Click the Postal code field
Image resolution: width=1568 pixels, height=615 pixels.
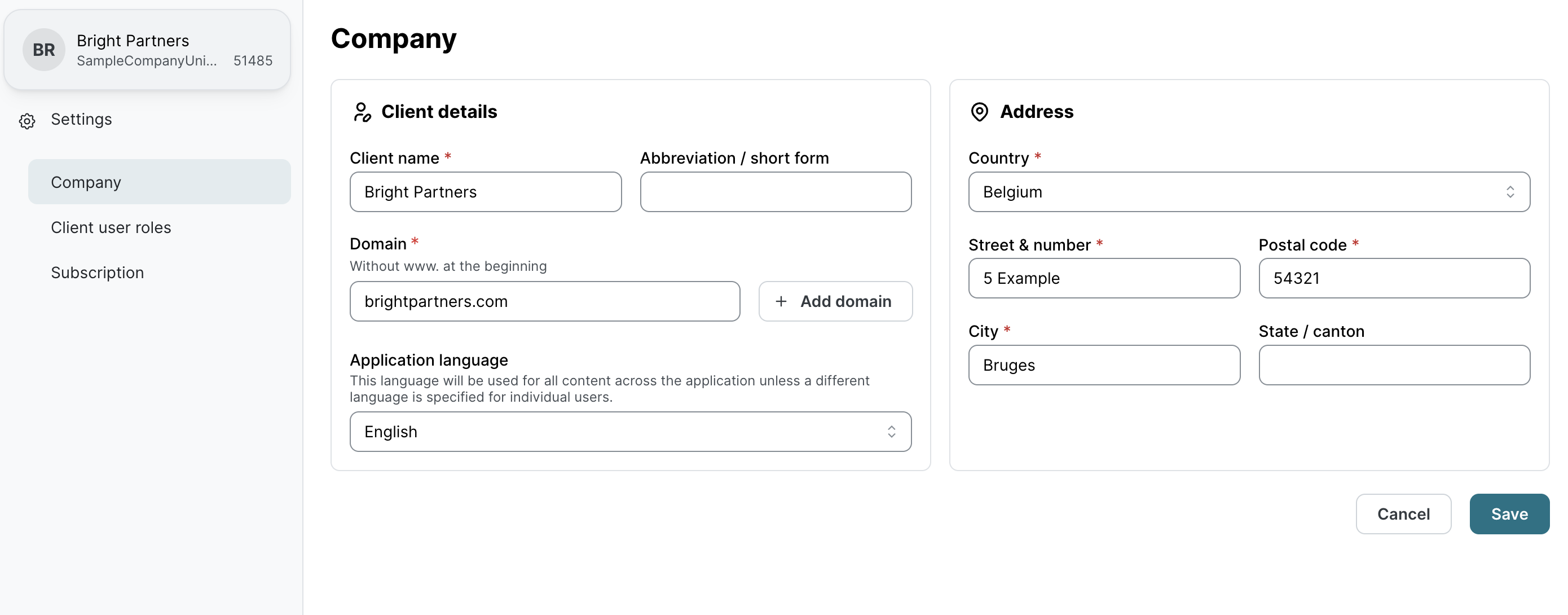(1394, 278)
